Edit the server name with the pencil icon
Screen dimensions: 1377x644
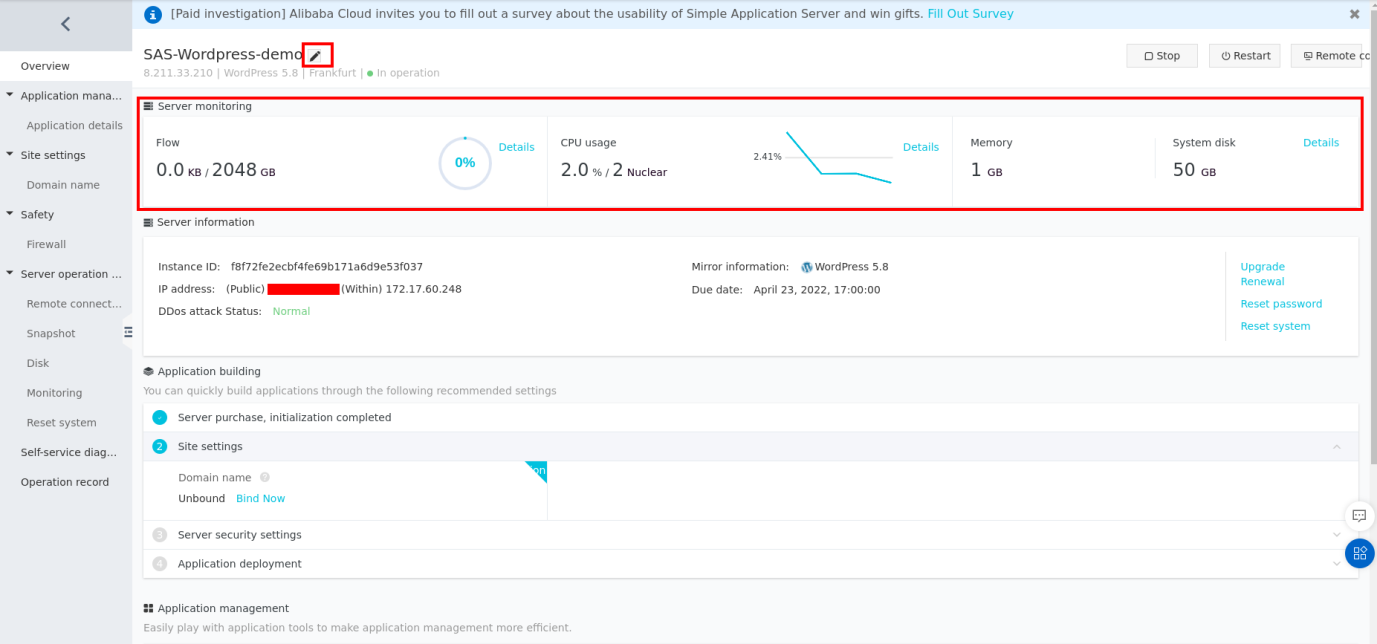(x=315, y=56)
